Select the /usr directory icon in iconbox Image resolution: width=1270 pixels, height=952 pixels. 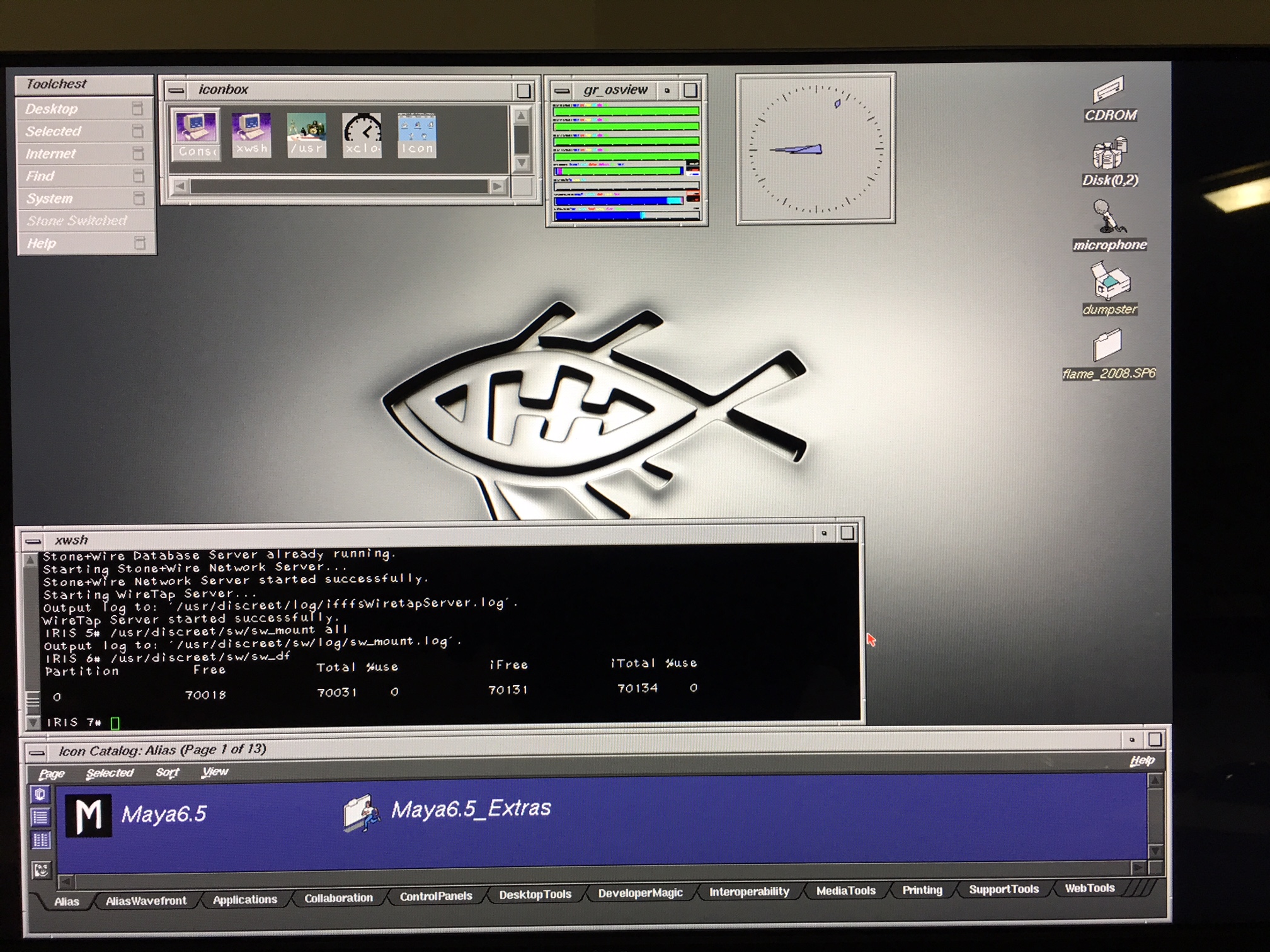coord(307,135)
